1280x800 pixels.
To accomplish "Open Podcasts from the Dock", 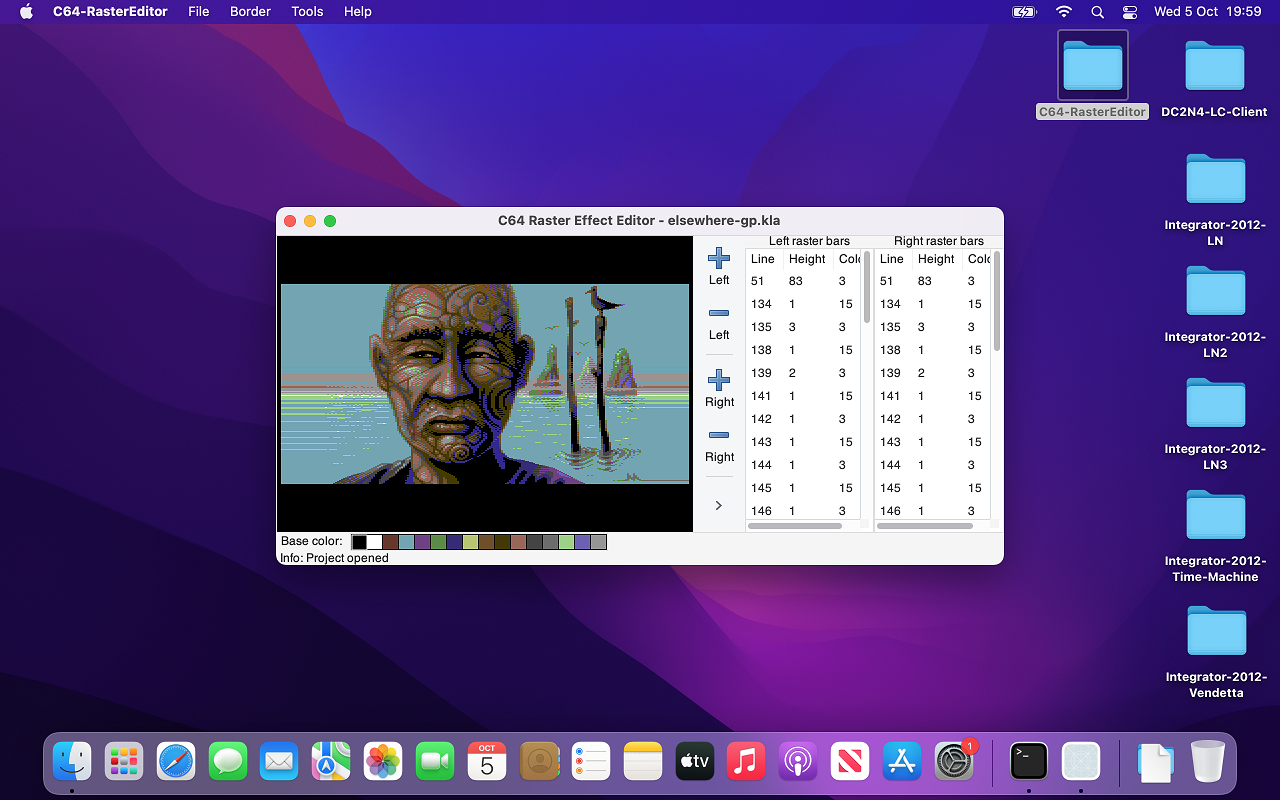I will pyautogui.click(x=798, y=762).
